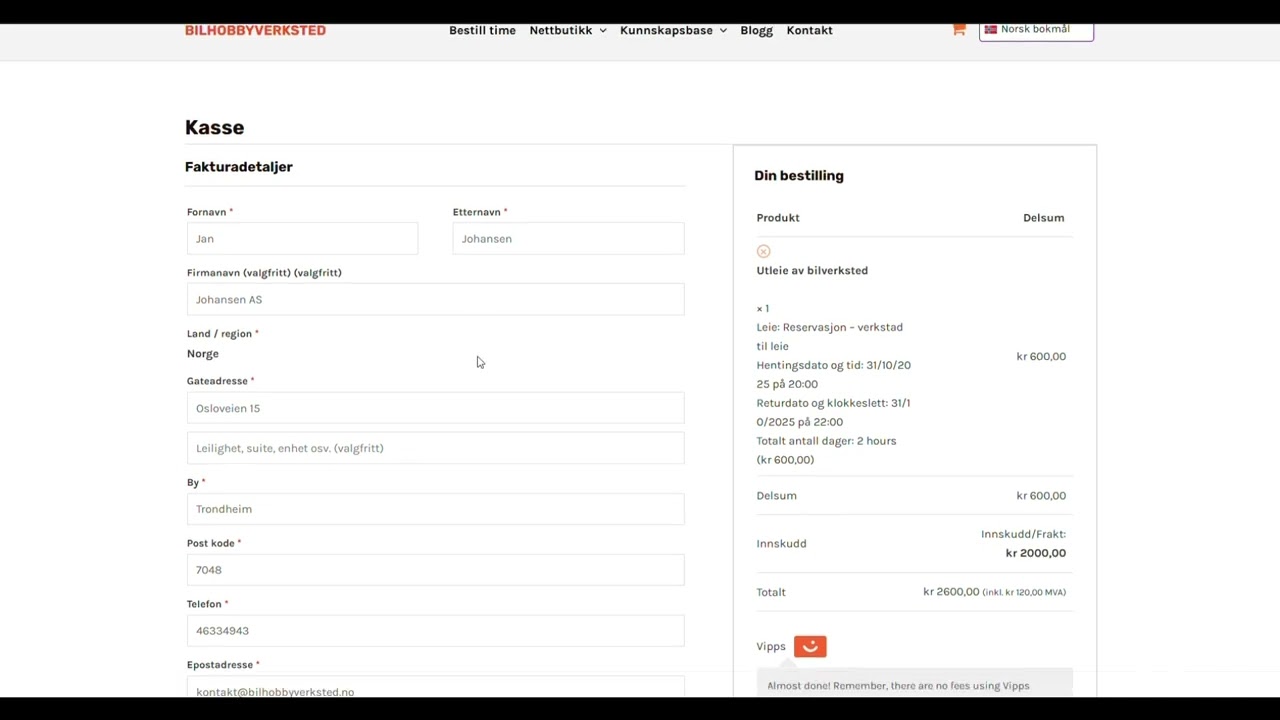Viewport: 1280px width, 720px height.
Task: Click the Etternavn field containing Johansen
Action: tap(568, 239)
